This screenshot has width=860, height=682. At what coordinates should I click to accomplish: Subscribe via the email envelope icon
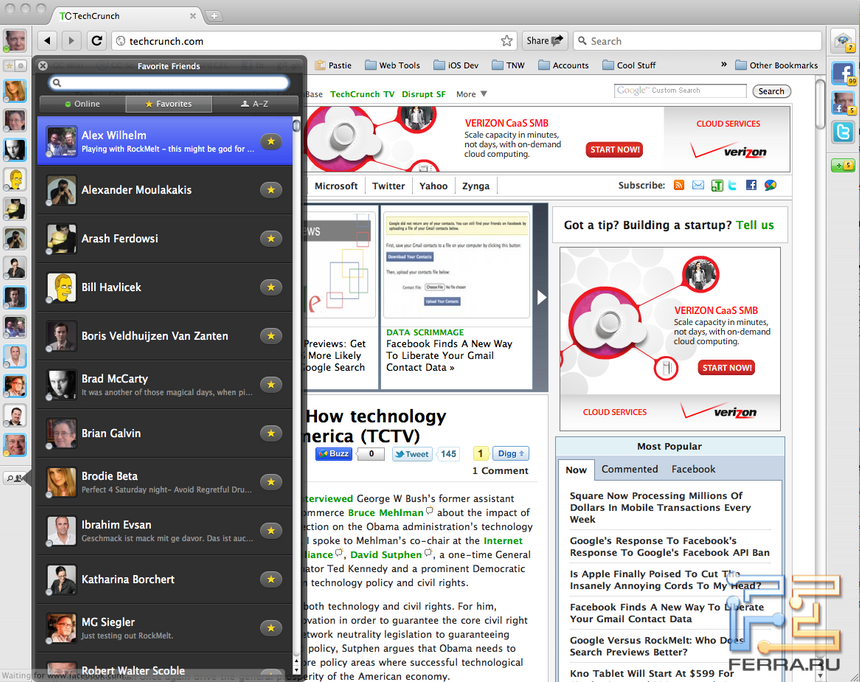(698, 185)
